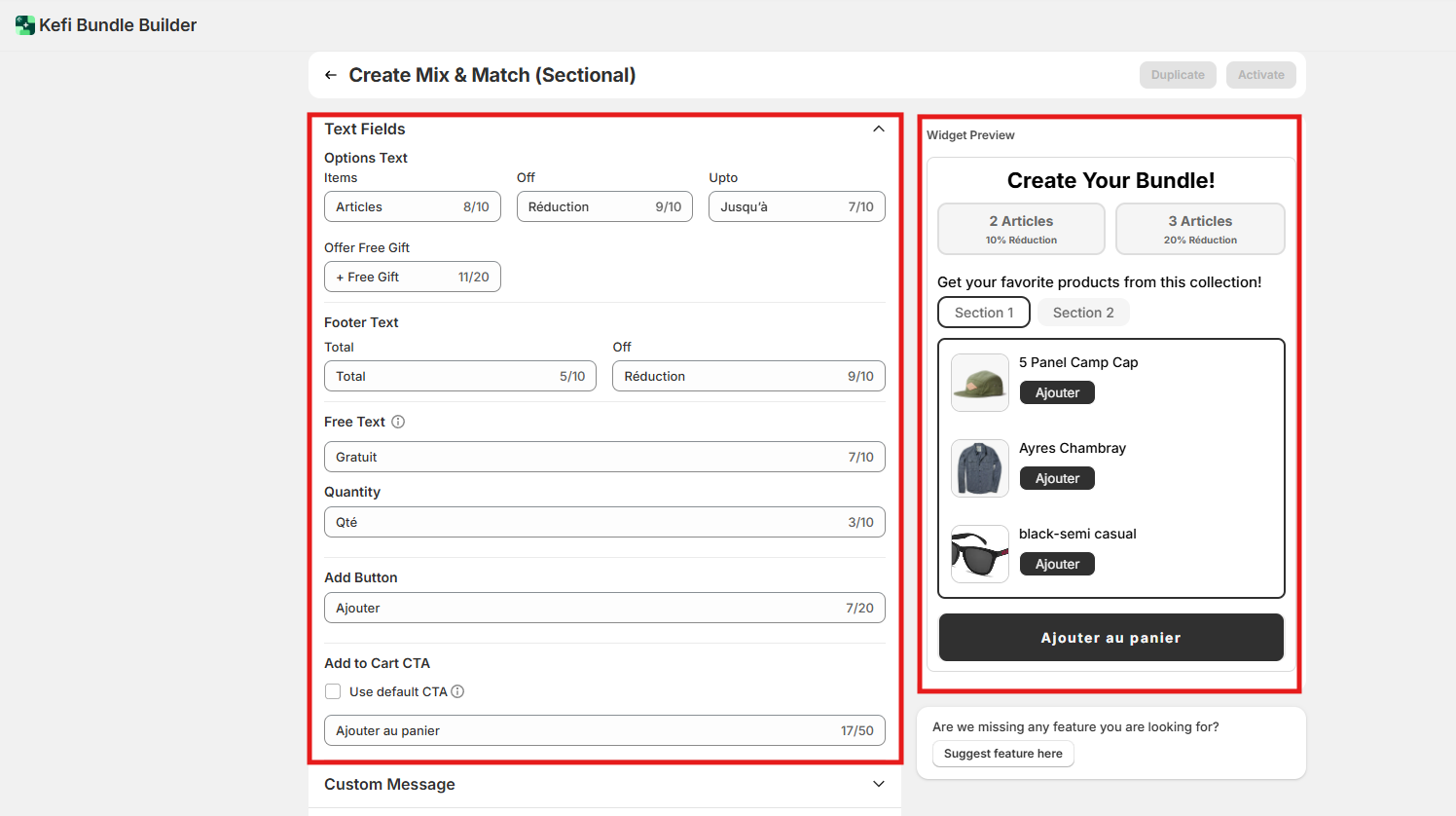Click the 5 Panel Camp Cap thumbnail
The image size is (1456, 816).
(x=979, y=383)
